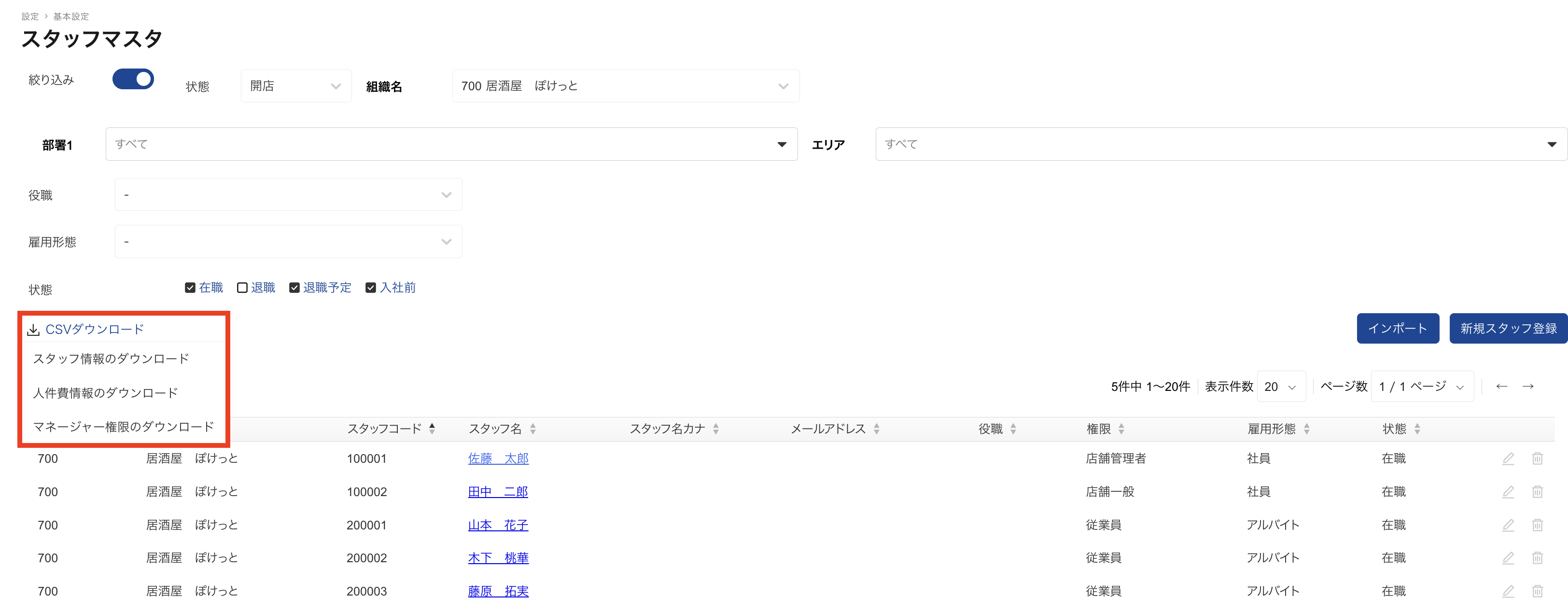This screenshot has width=1568, height=610.
Task: Click the 店舗一般 permission cell
Action: coord(1110,492)
